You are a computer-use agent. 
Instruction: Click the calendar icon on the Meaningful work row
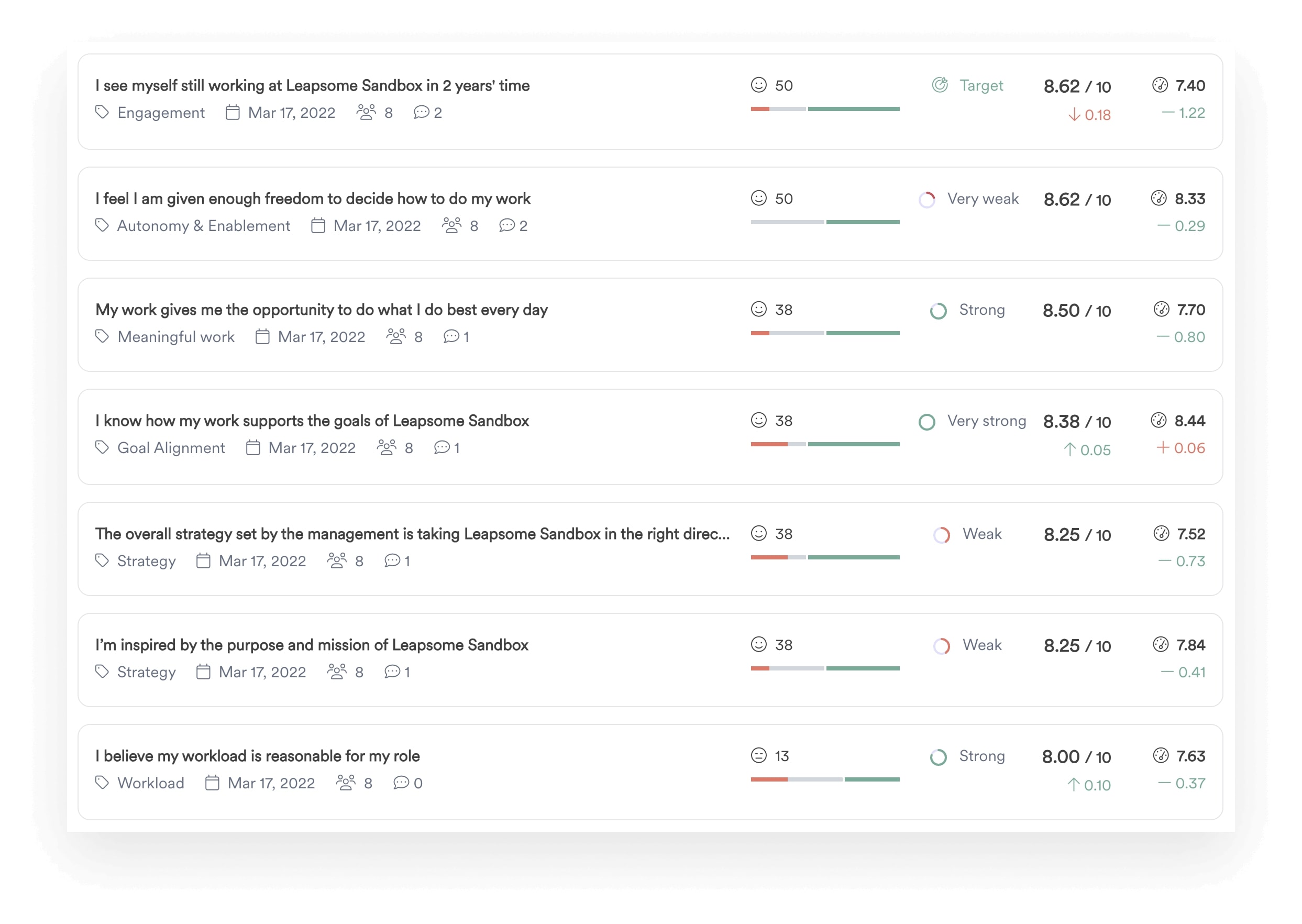pos(262,337)
